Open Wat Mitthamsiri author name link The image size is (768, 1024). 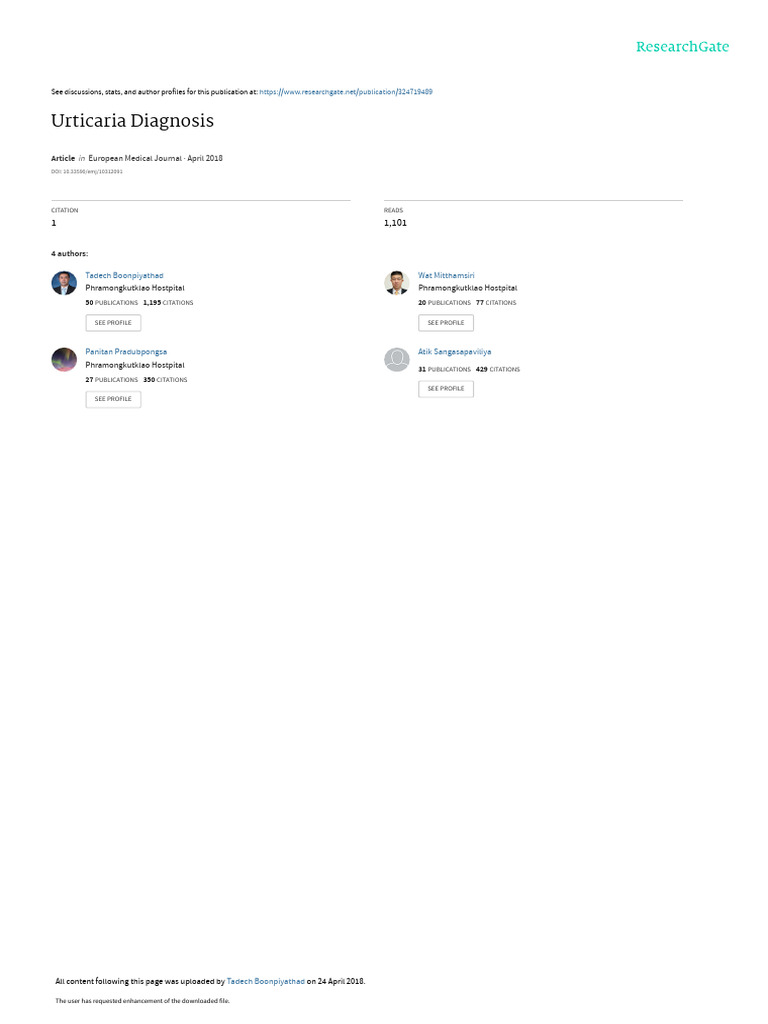(x=446, y=276)
